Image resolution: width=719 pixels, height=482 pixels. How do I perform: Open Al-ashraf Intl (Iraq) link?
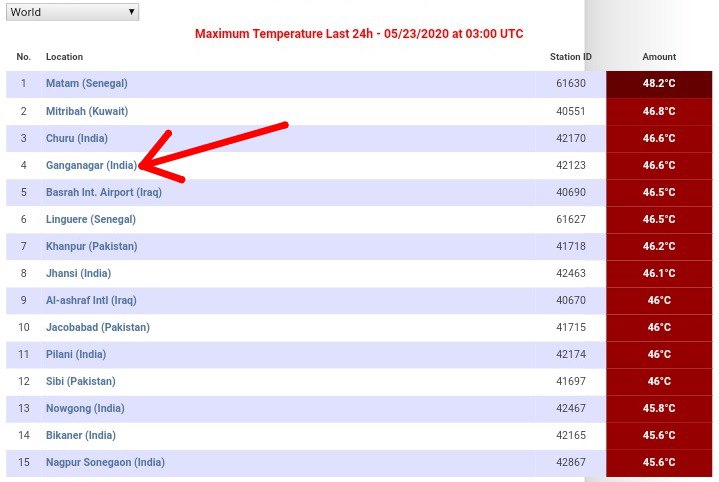tap(91, 301)
